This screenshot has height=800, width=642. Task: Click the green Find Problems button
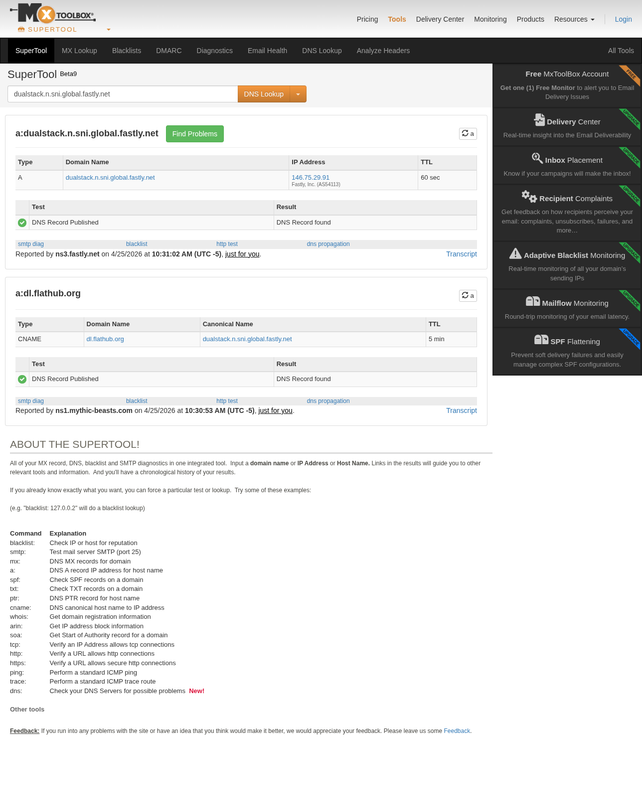[194, 134]
